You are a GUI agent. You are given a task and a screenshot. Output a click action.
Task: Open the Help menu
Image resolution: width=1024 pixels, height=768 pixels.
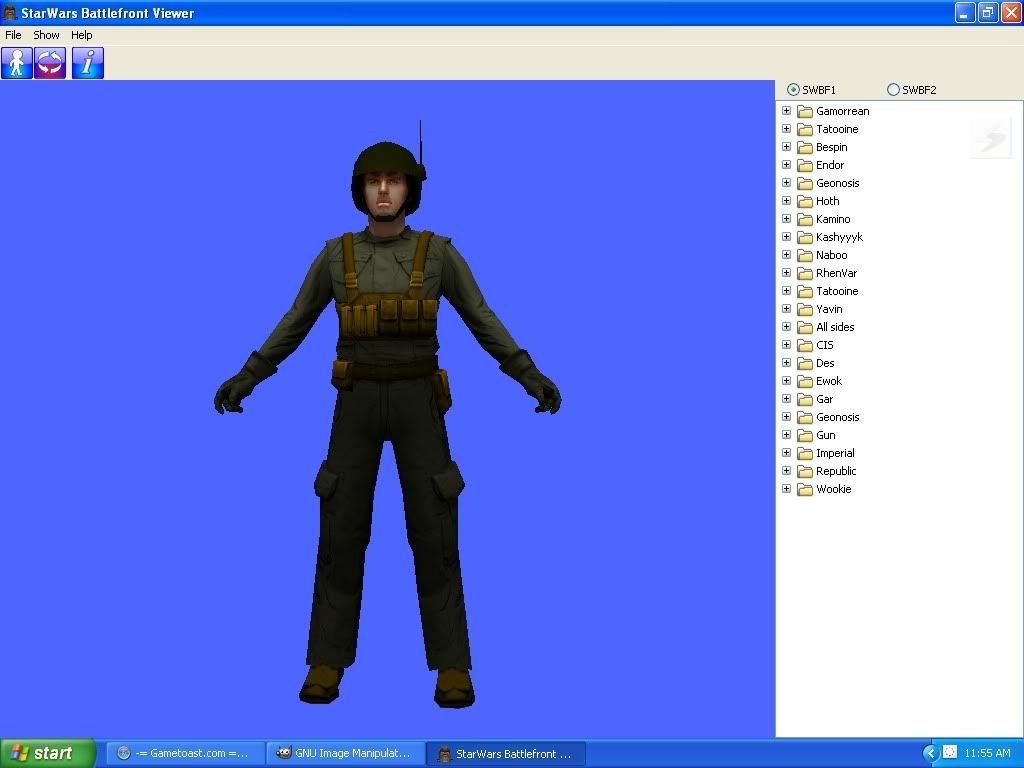82,35
